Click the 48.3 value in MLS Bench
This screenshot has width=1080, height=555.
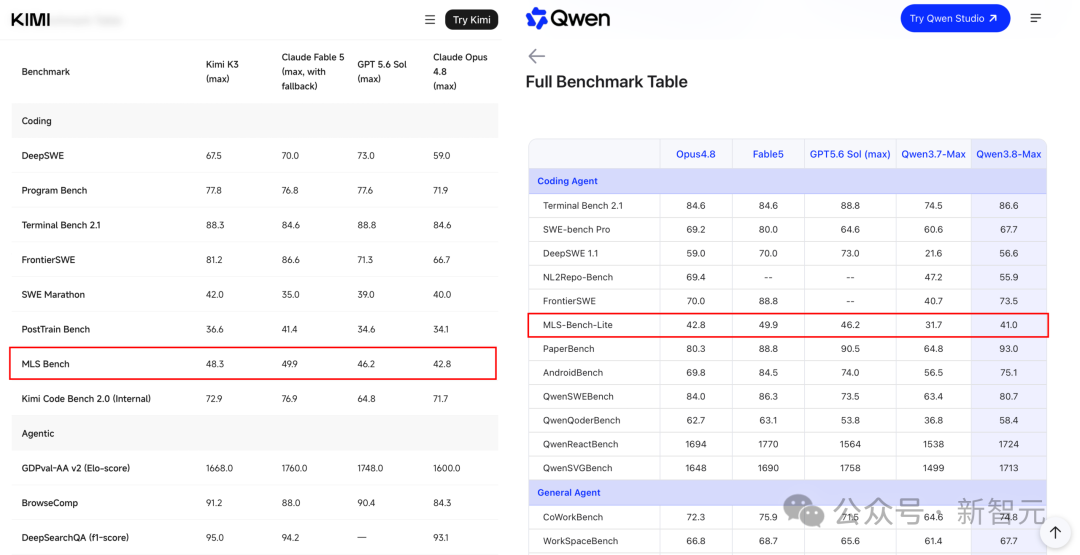pyautogui.click(x=215, y=364)
